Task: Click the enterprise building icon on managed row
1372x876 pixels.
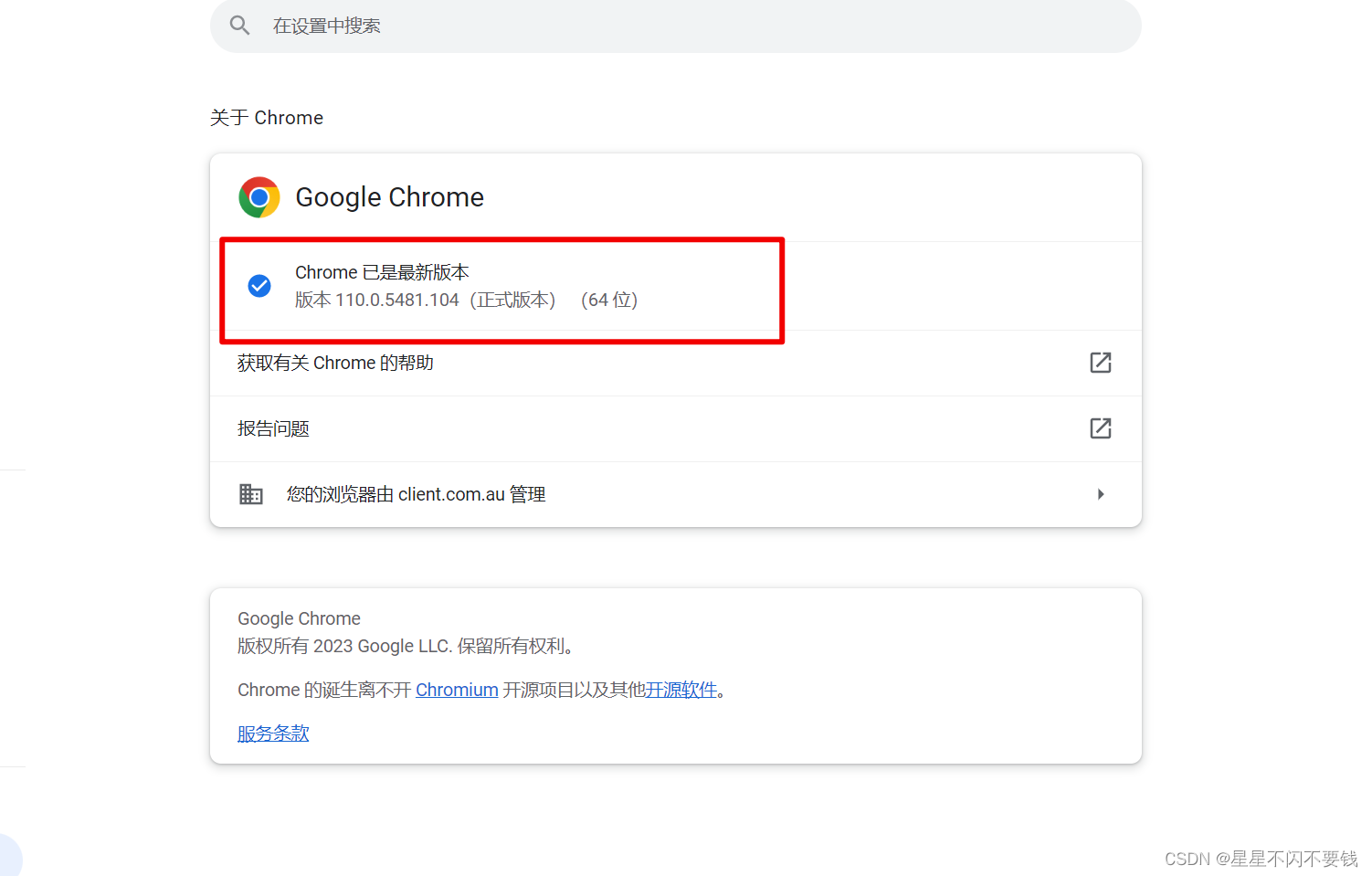Action: (x=250, y=493)
